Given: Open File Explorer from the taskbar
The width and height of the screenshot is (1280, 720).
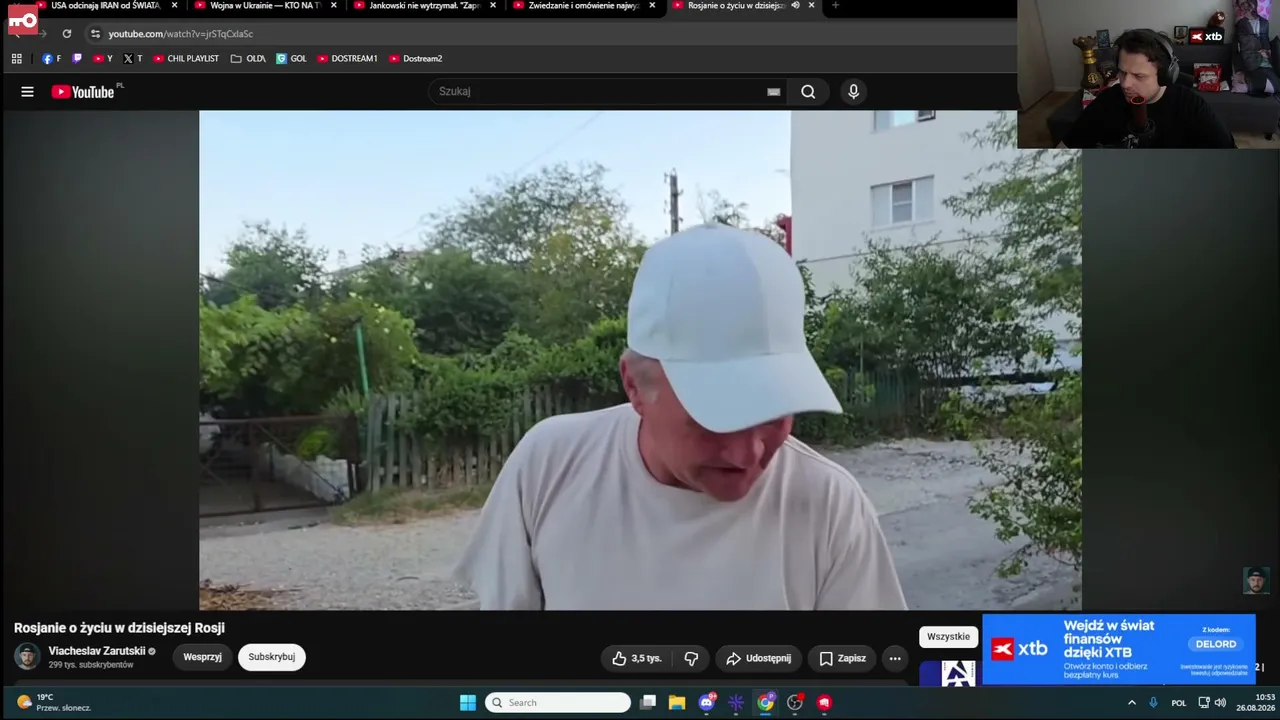Looking at the screenshot, I should 677,703.
